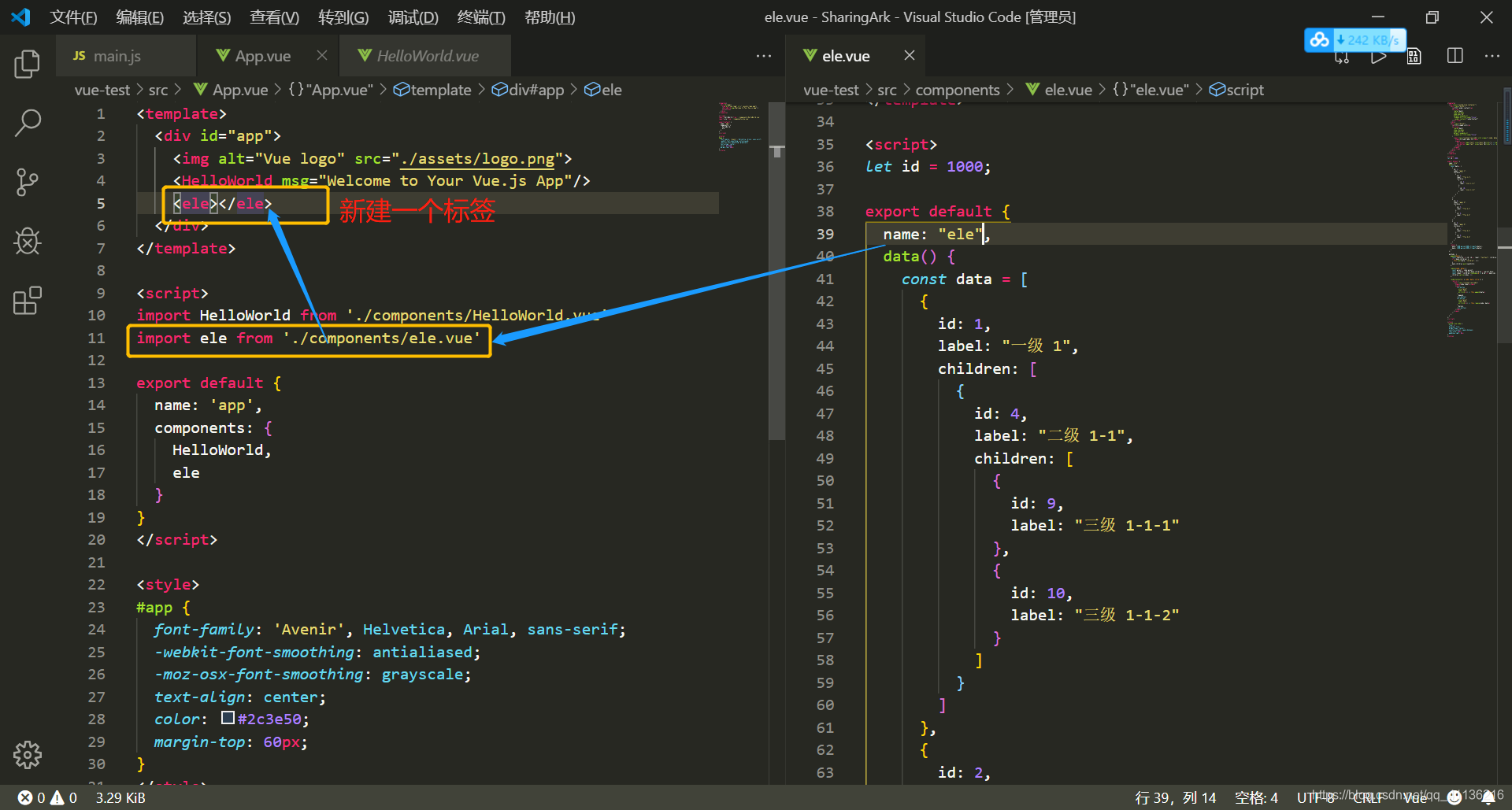Click the text label: "三级 1-1-2"
The width and height of the screenshot is (1512, 810).
pyautogui.click(x=1095, y=615)
